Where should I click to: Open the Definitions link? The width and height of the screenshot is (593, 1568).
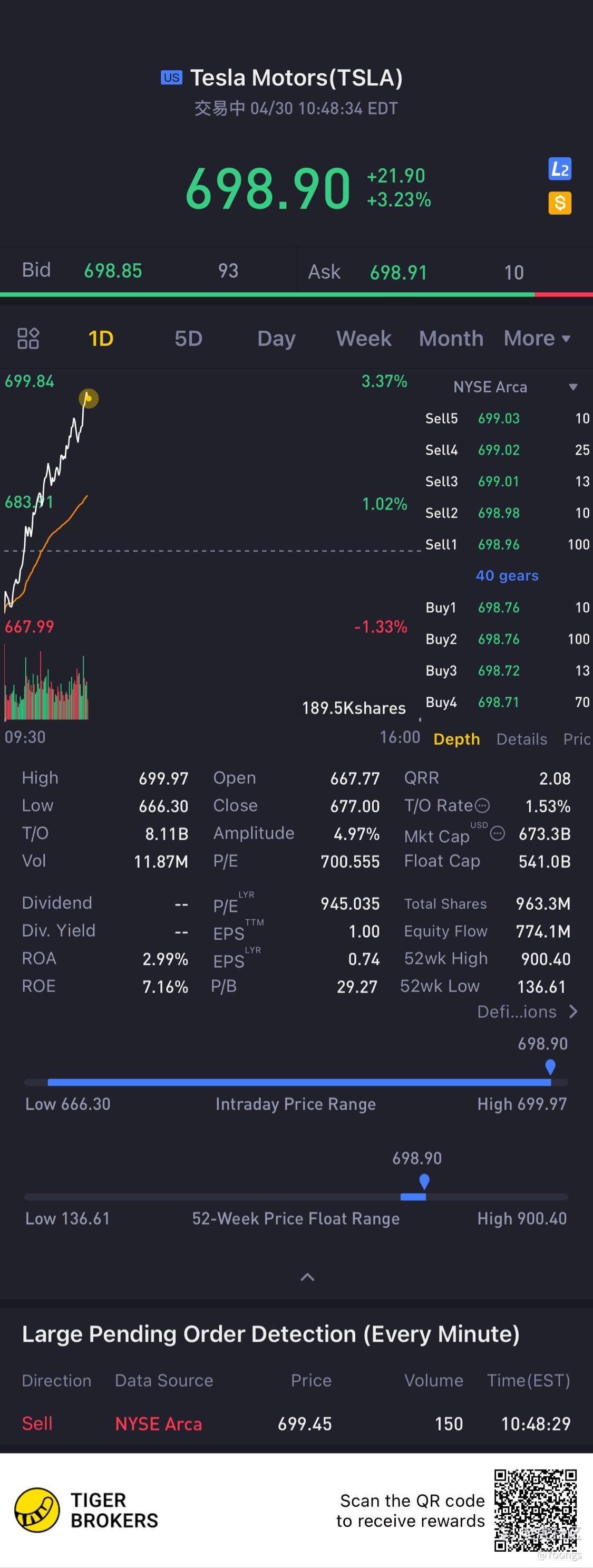click(527, 1012)
